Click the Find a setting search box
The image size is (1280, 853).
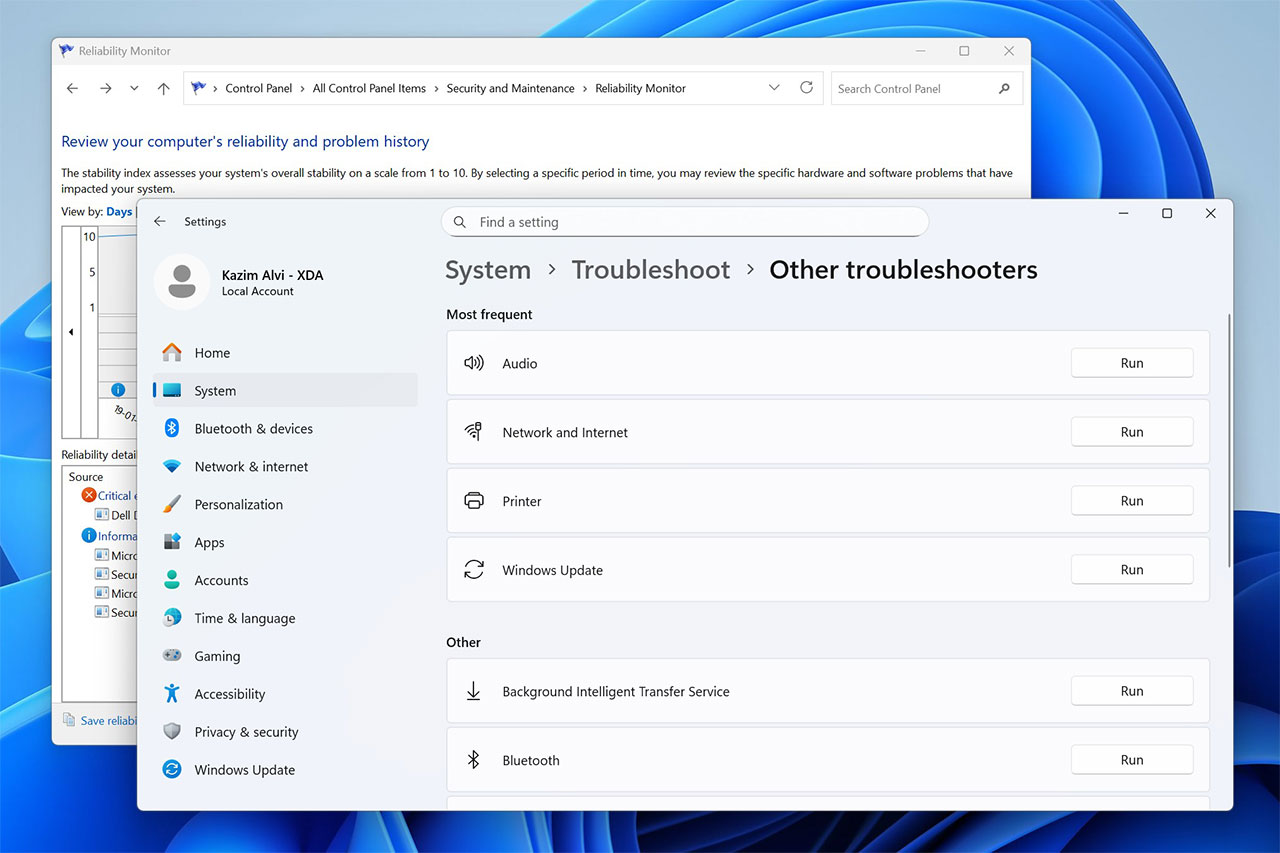tap(684, 222)
